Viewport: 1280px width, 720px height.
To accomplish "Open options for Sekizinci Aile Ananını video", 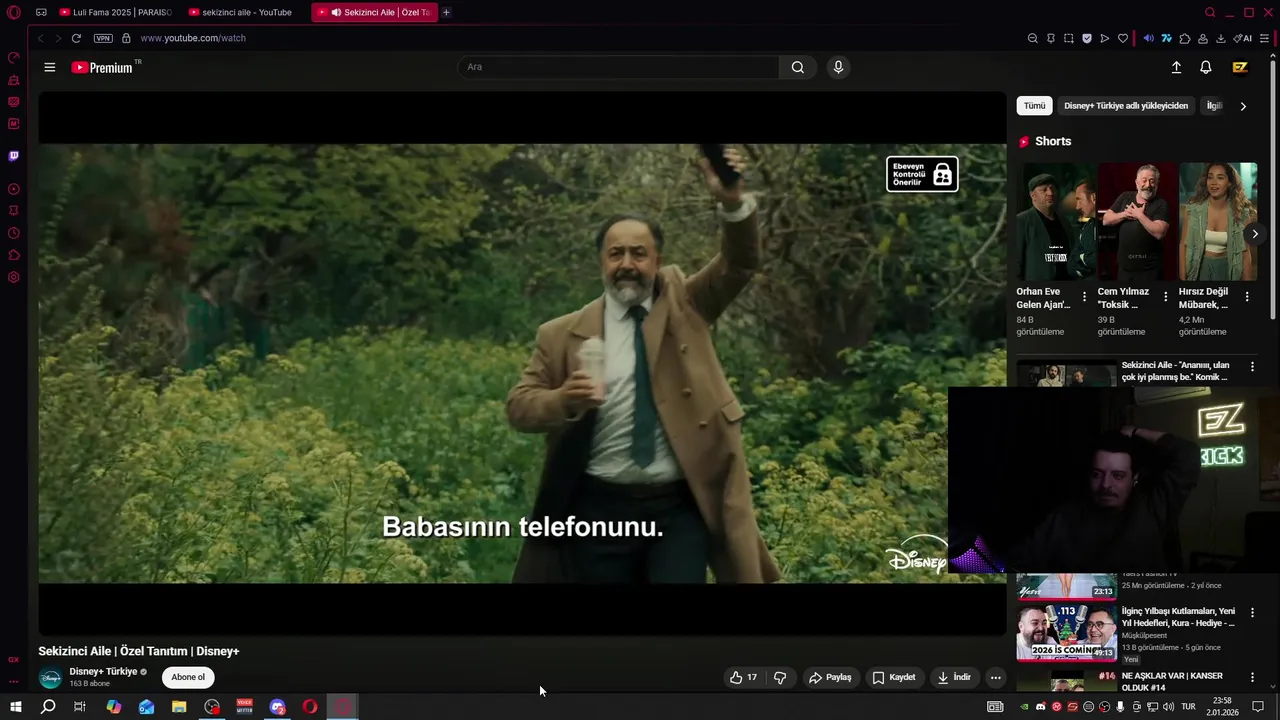I will (x=1252, y=367).
